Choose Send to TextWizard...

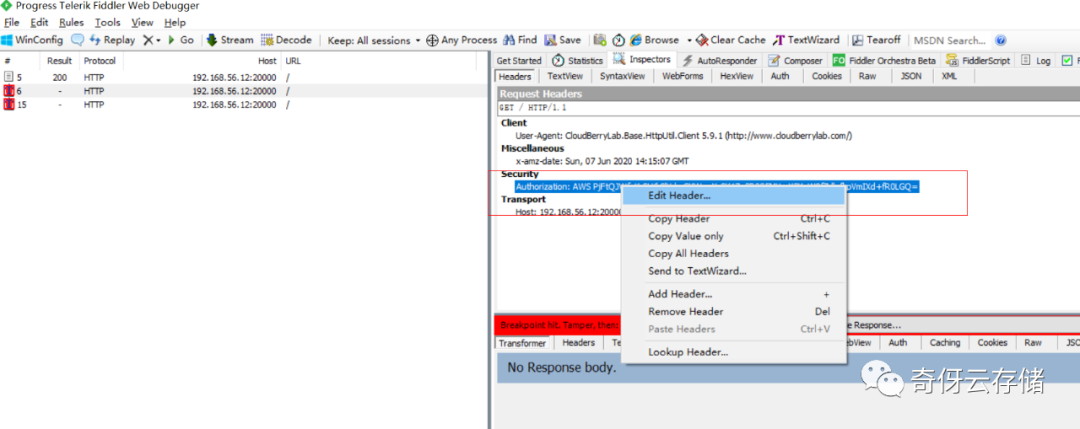[x=734, y=271]
